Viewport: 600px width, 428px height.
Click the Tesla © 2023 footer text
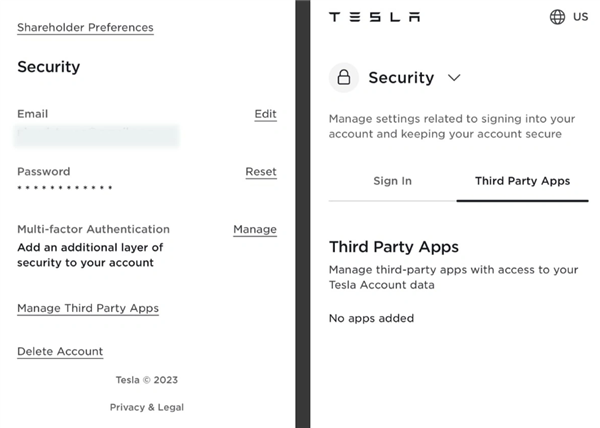(147, 380)
